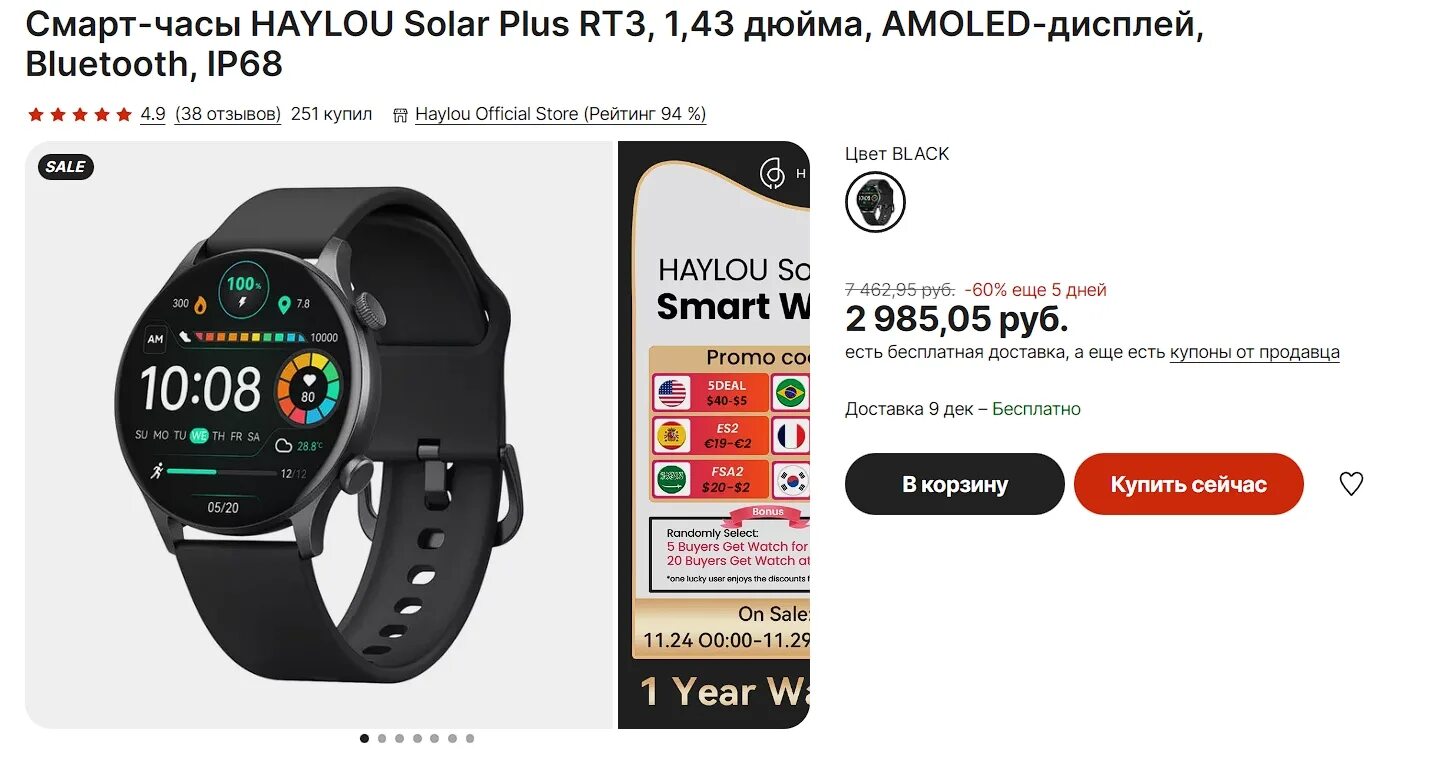
Task: Open купоны от продавца link
Action: coord(1255,352)
